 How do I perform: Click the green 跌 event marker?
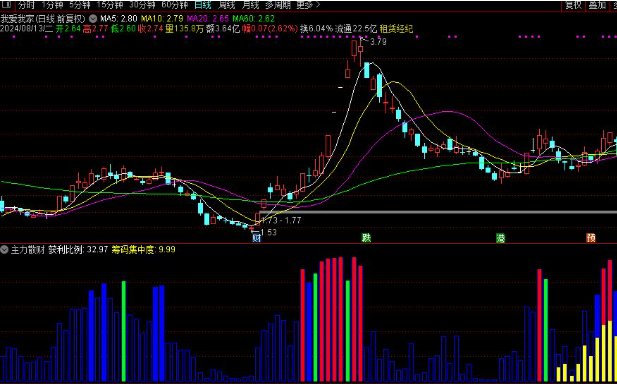click(x=366, y=238)
